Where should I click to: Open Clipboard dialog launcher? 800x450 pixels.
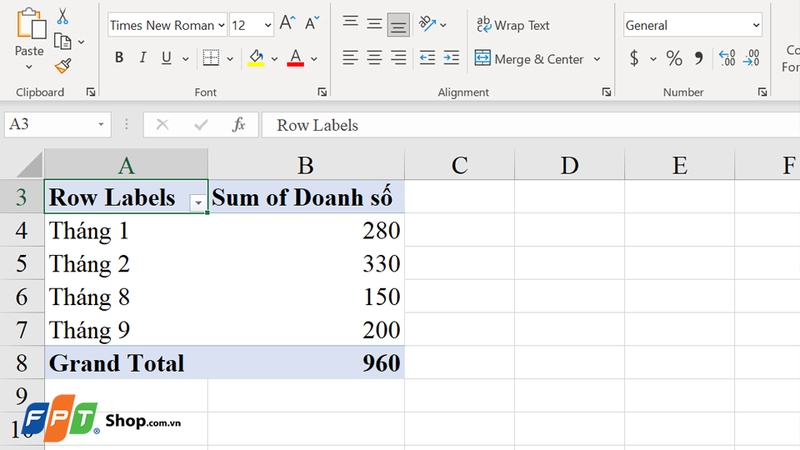pos(91,92)
